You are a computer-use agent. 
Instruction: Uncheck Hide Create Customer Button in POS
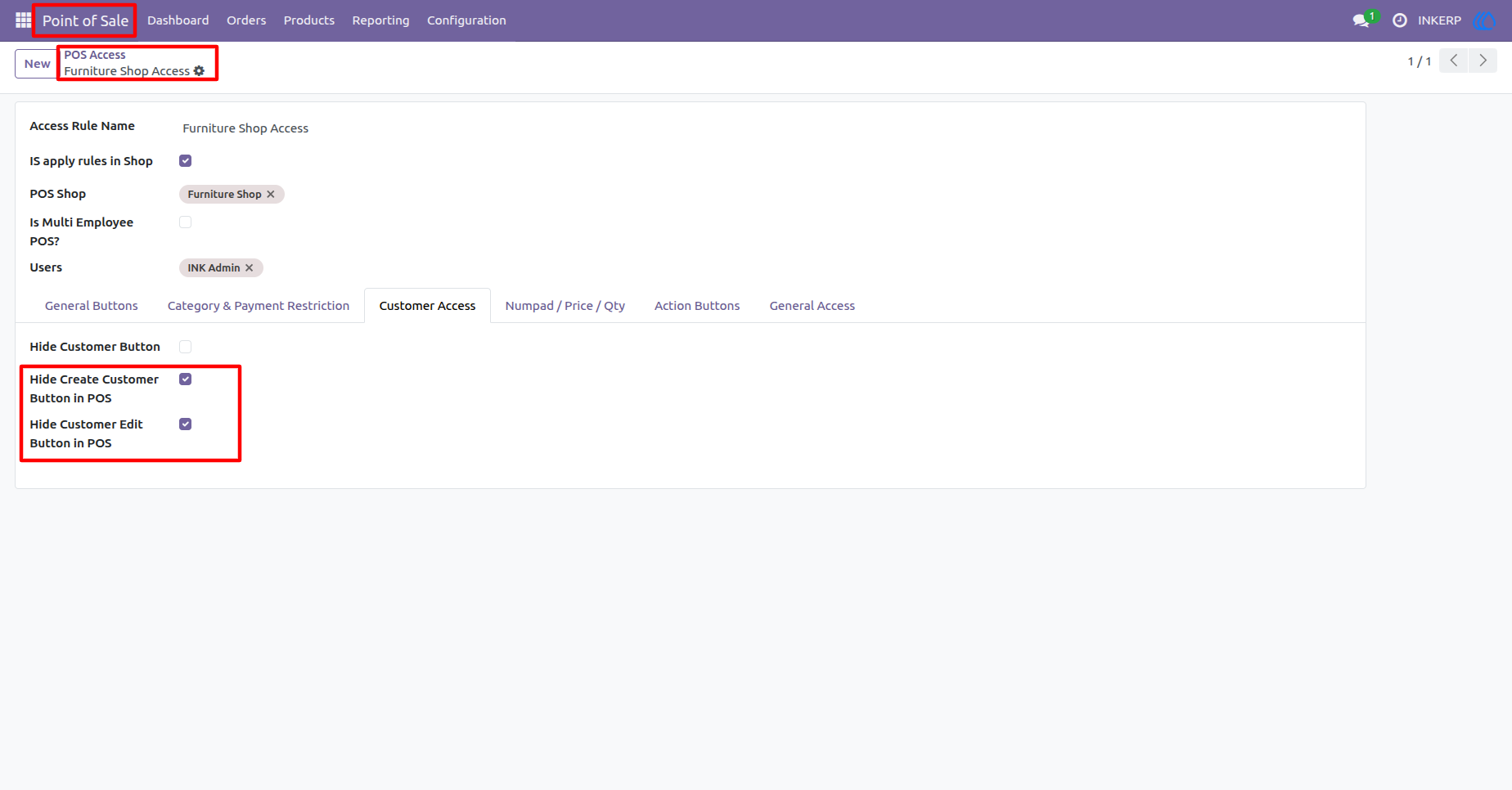point(186,379)
